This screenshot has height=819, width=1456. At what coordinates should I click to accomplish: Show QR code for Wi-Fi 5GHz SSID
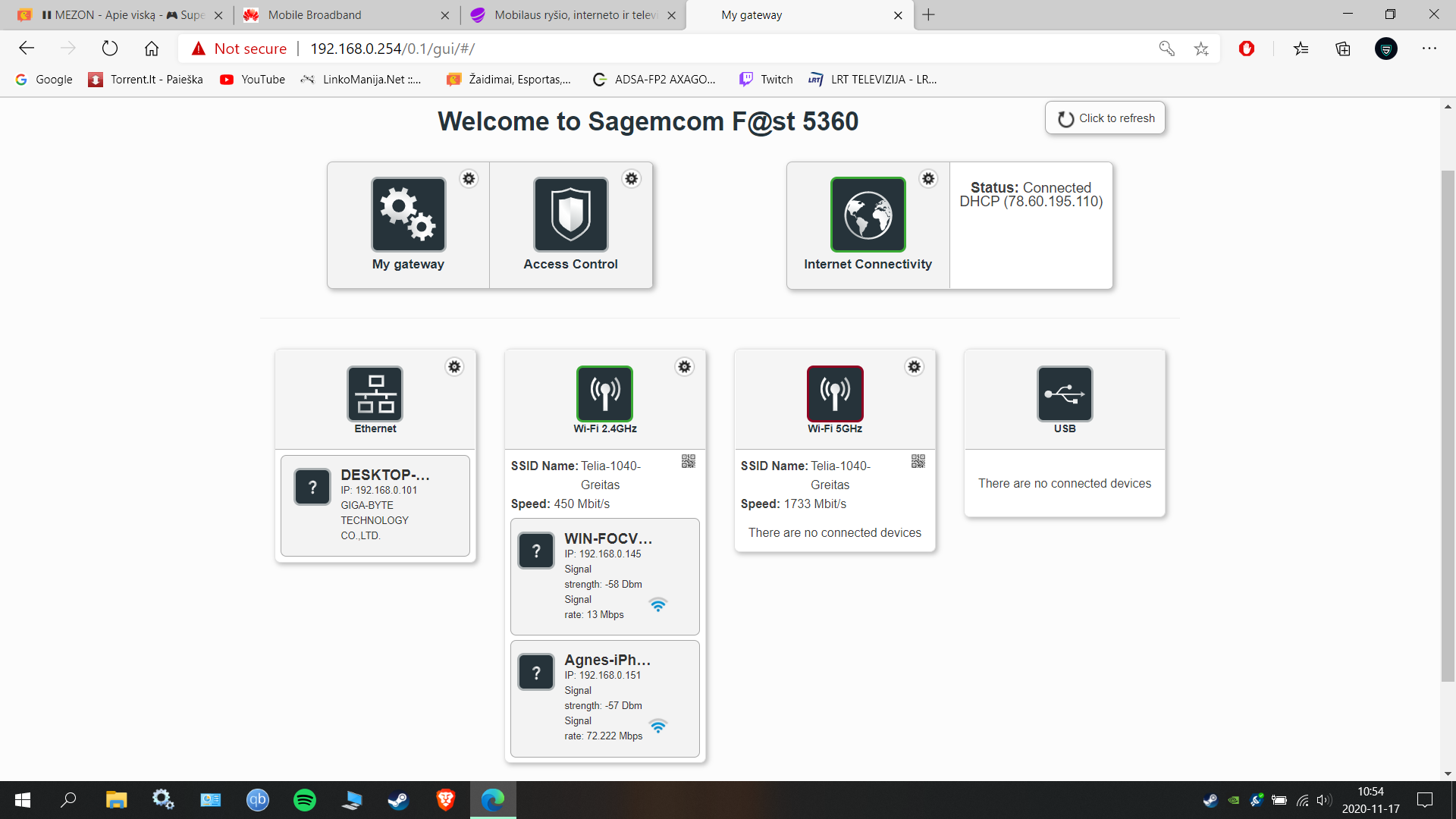pos(918,461)
